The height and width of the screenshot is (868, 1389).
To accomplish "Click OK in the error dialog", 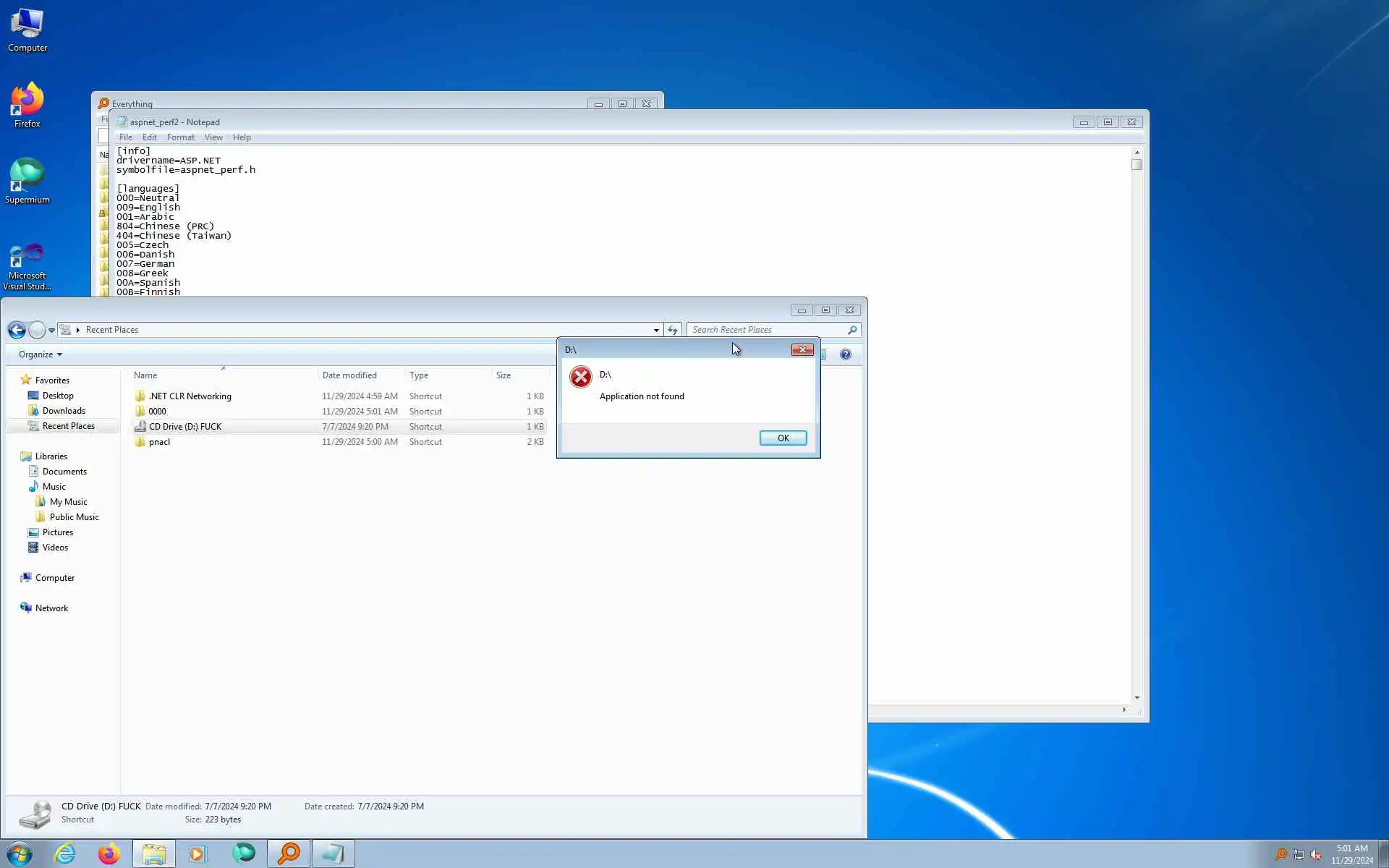I will 783,438.
